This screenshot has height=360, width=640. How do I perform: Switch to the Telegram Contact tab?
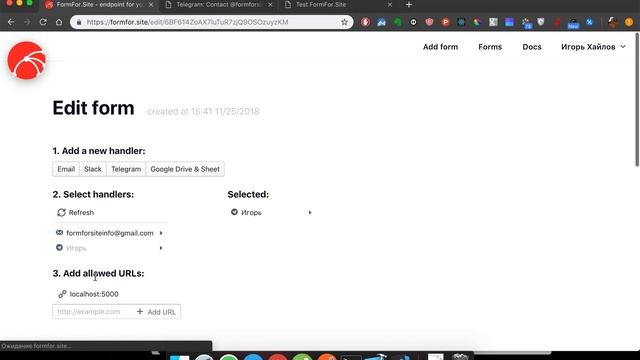point(218,4)
